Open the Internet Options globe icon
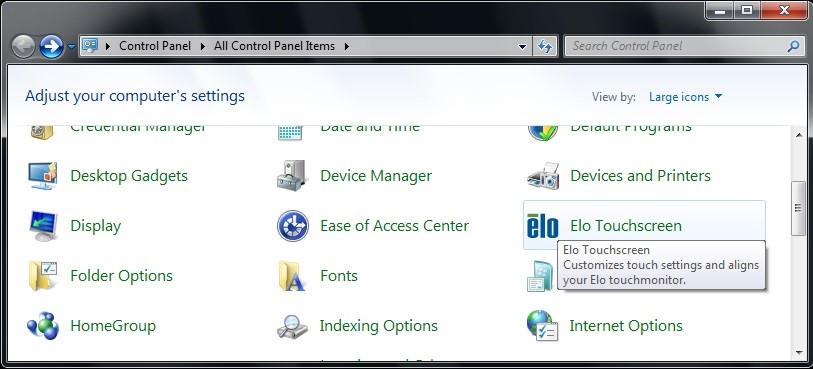 tap(542, 325)
